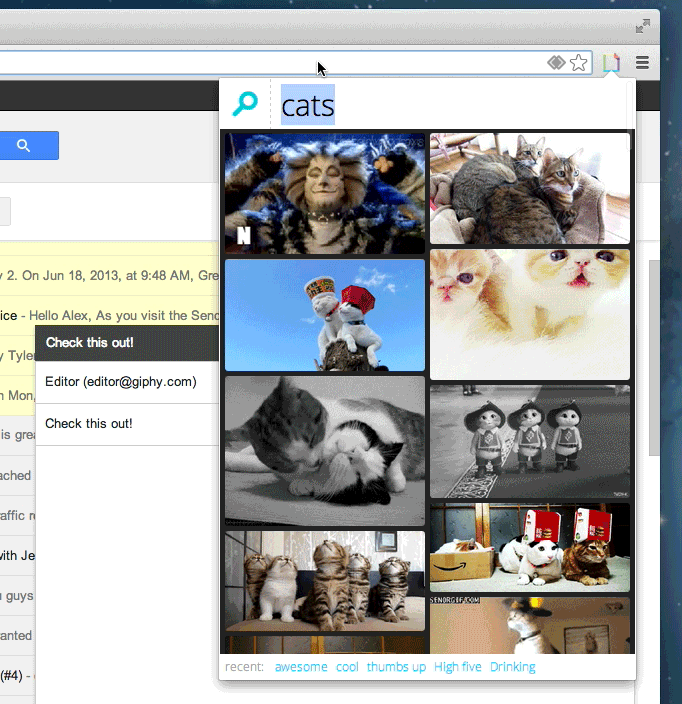The width and height of the screenshot is (682, 704).
Task: Select the 'thumbs up' recent search
Action: [x=396, y=667]
